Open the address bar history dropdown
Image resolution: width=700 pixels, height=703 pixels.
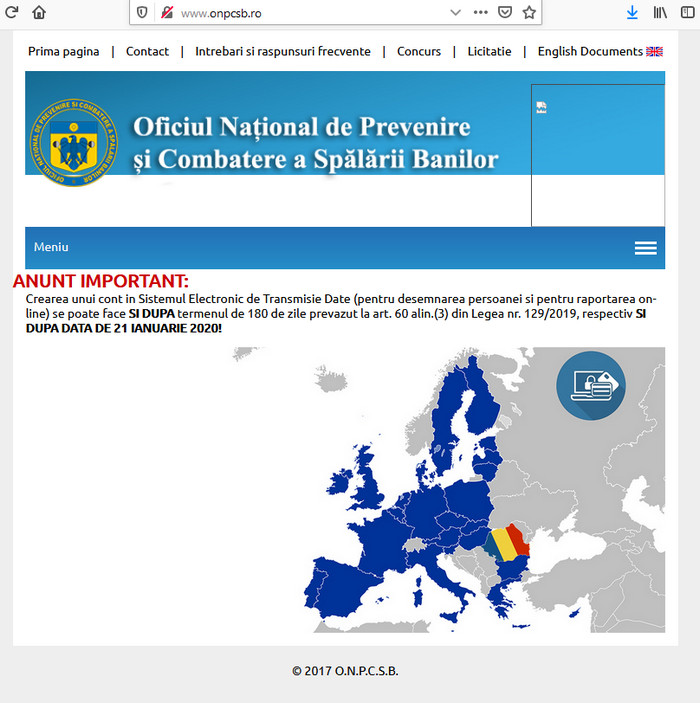(x=455, y=13)
